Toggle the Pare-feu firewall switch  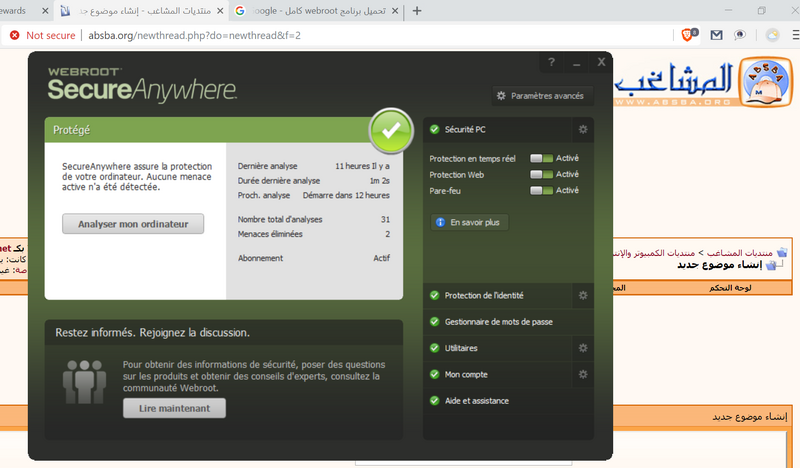point(541,190)
